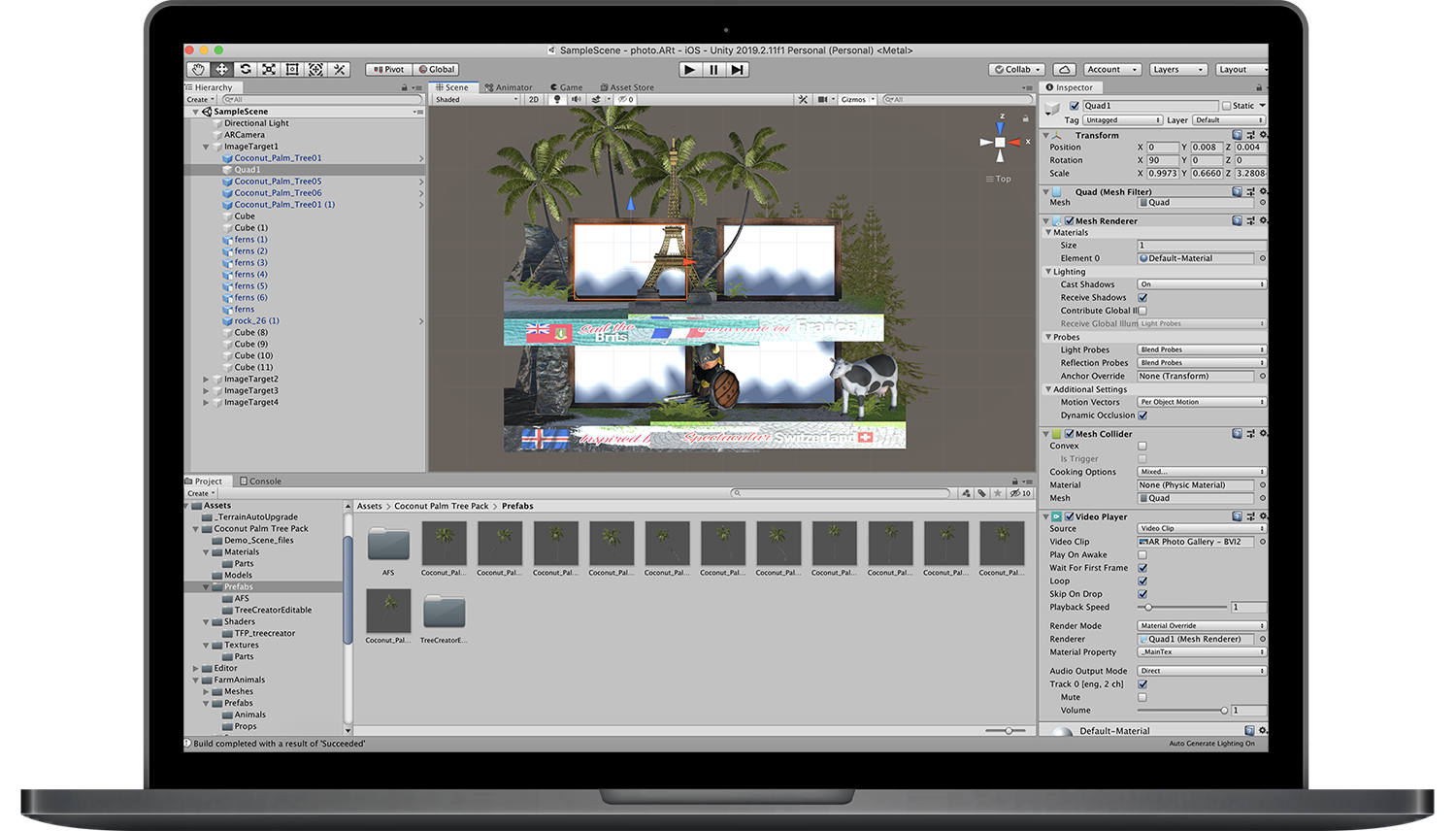Click the Play button

coord(689,70)
